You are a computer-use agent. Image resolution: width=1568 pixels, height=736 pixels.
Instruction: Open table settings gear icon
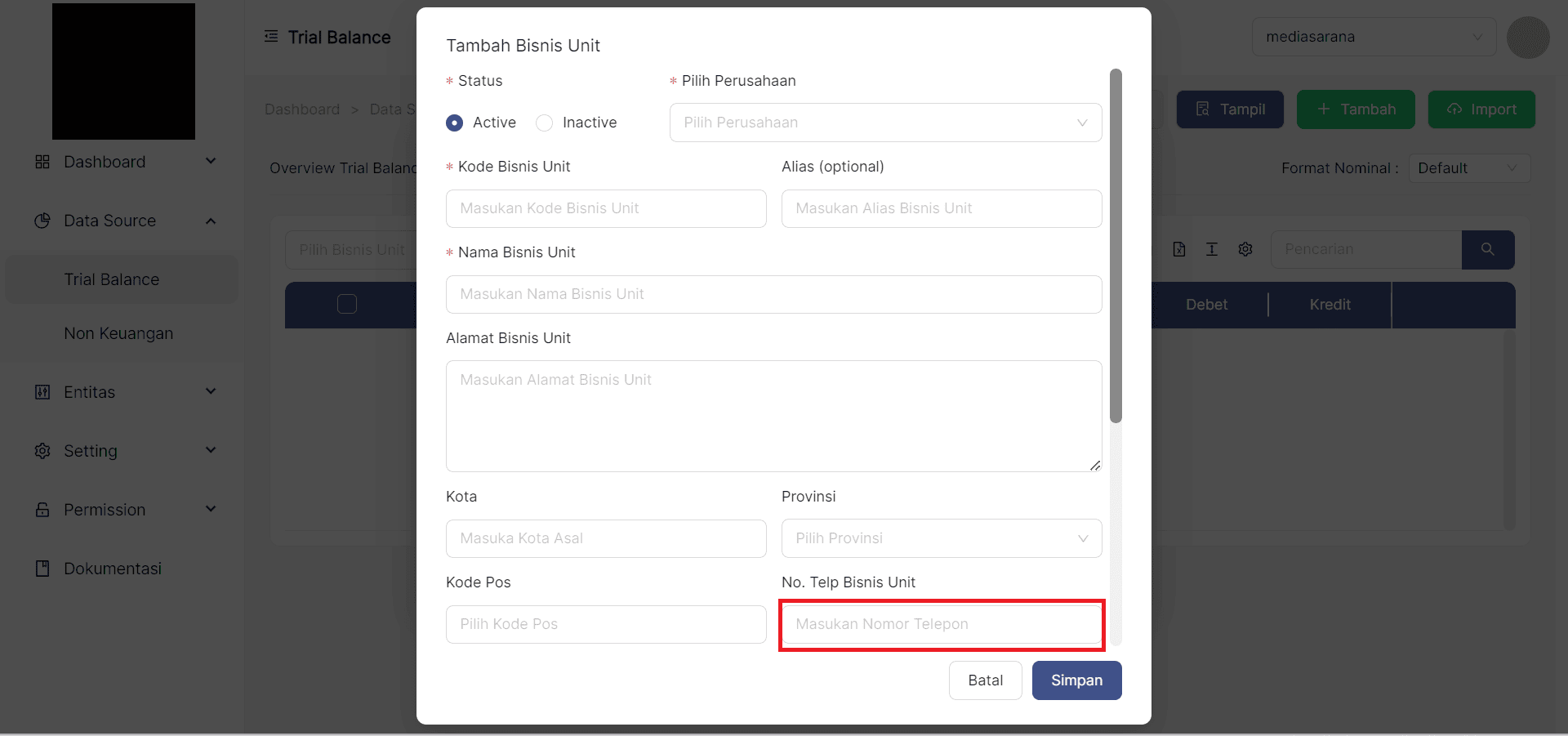(1245, 249)
